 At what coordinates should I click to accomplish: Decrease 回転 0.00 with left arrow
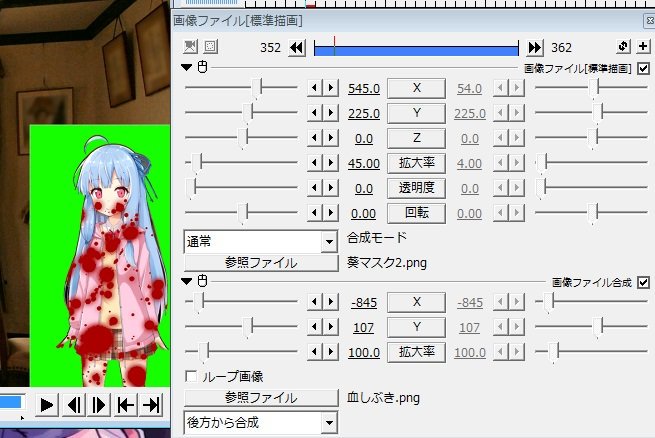point(315,213)
